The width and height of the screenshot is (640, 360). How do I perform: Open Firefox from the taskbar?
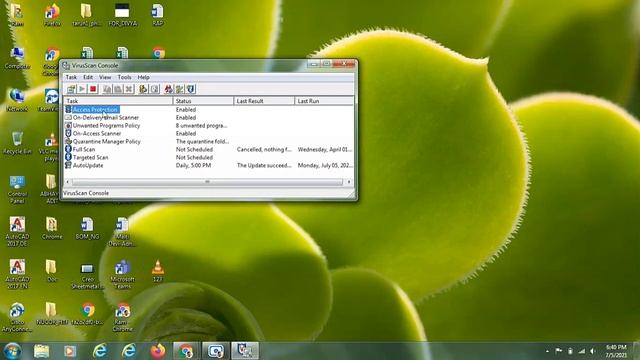coord(158,351)
